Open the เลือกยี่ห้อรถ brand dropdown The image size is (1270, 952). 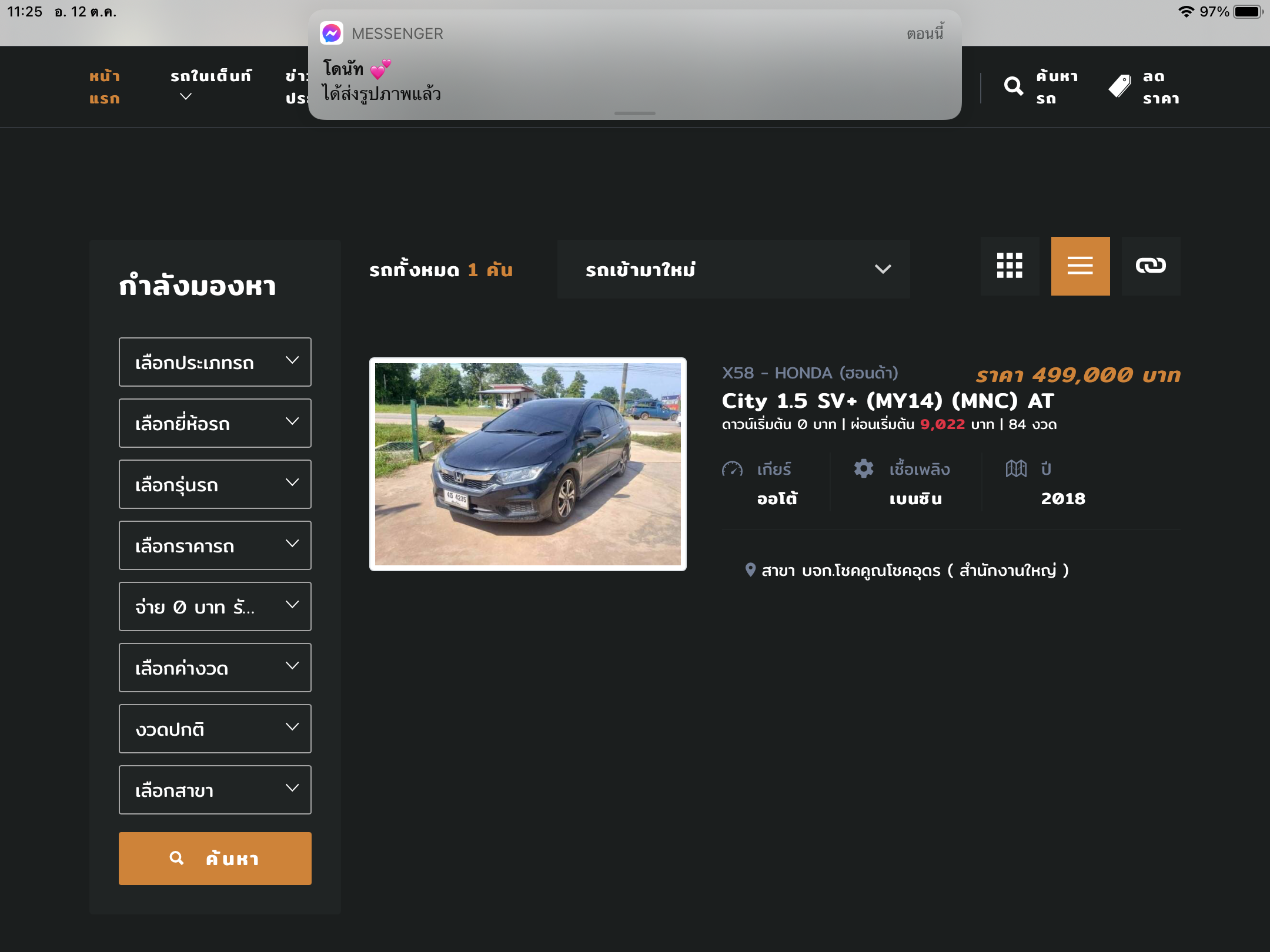[x=215, y=423]
